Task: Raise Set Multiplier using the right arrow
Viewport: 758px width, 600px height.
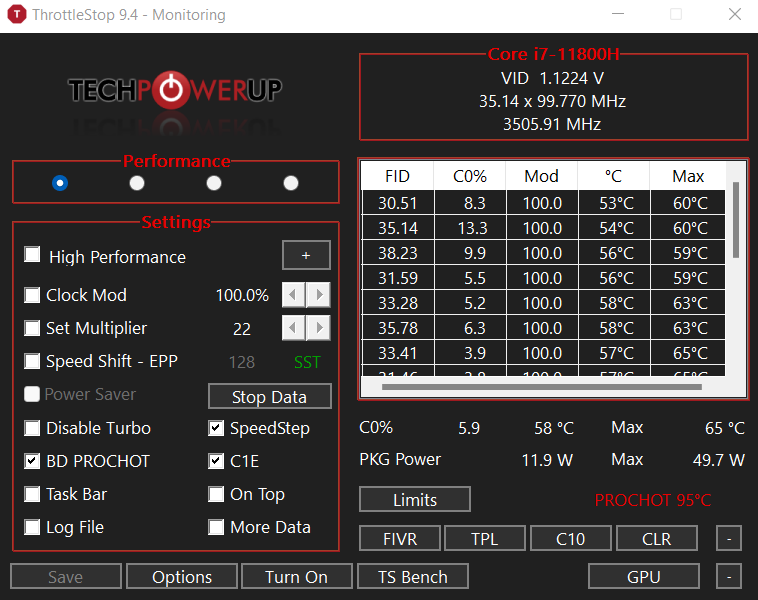Action: [319, 328]
